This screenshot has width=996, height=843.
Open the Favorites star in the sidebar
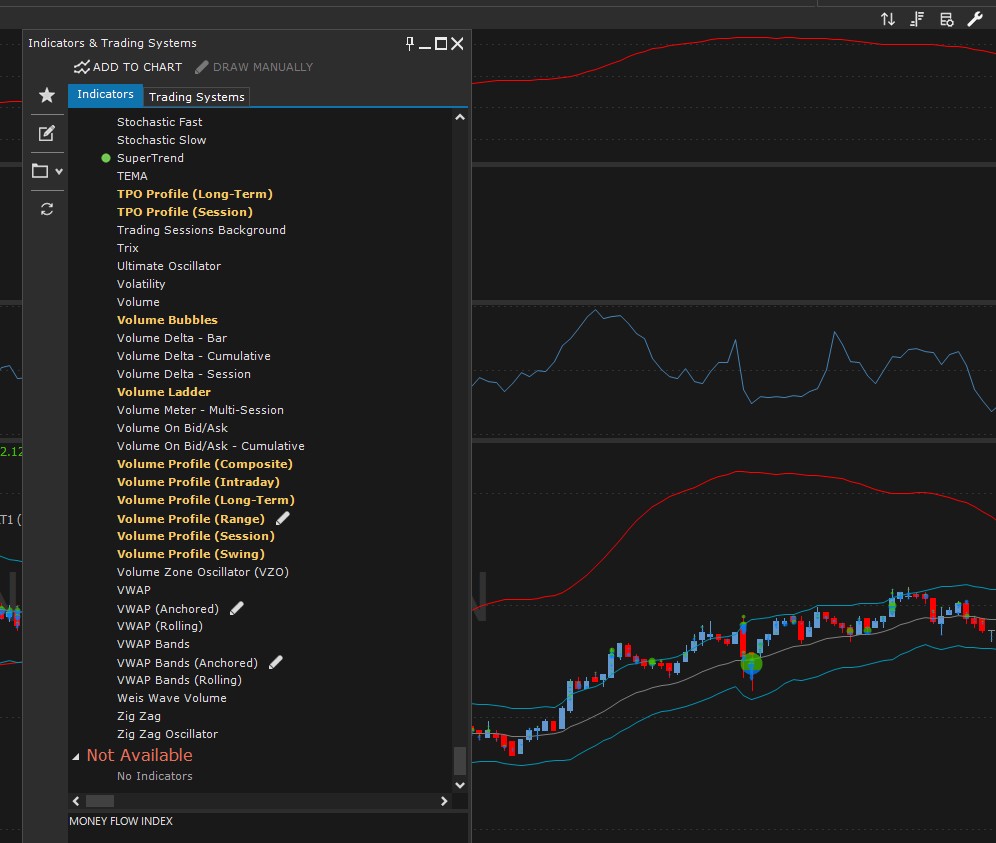click(47, 95)
